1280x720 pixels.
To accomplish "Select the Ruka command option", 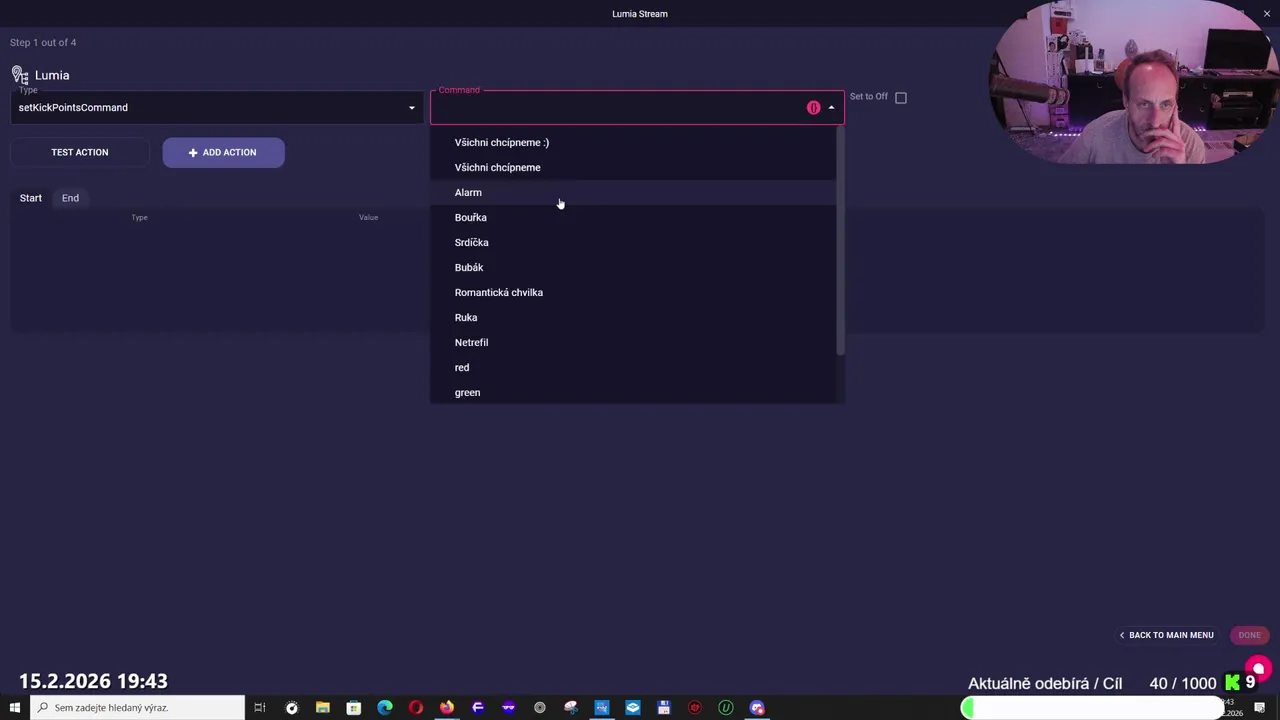I will point(634,317).
